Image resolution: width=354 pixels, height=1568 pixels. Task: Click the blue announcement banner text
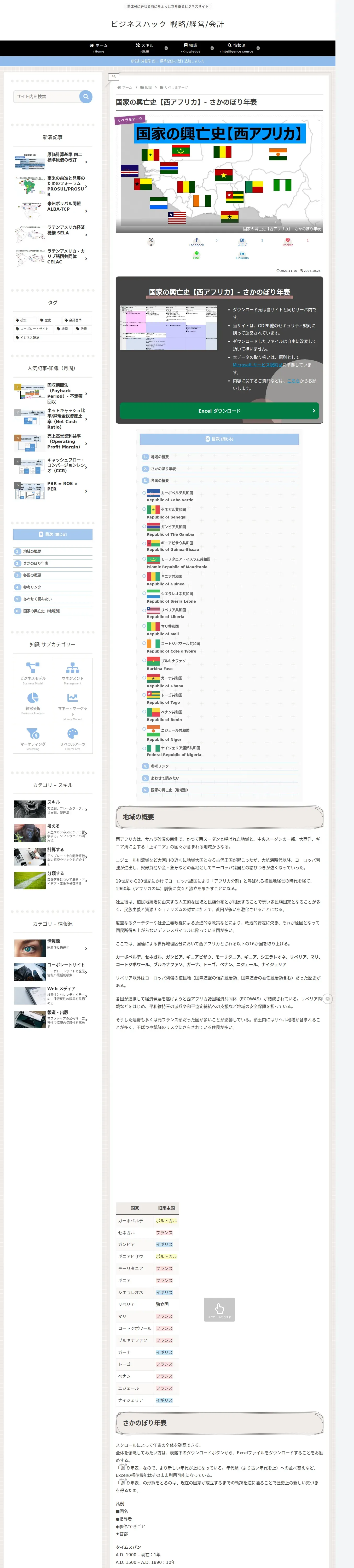tap(168, 61)
